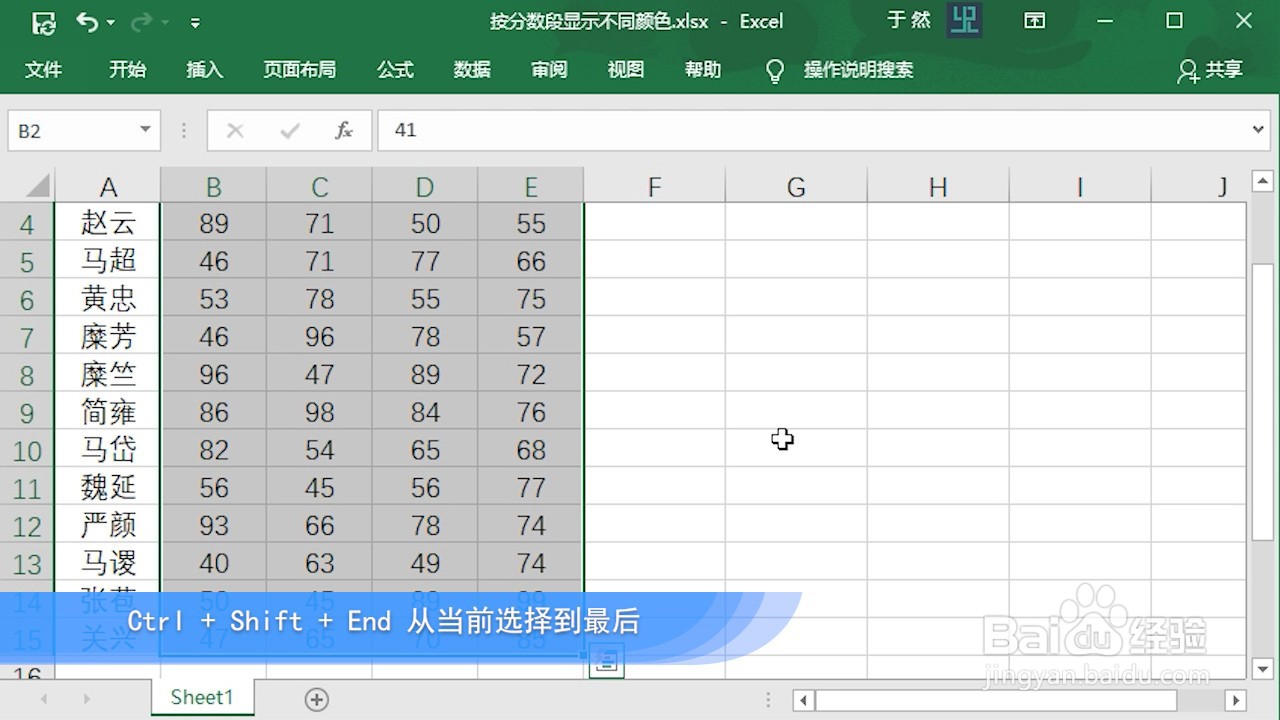Screen dimensions: 1280x720
Task: Switch to the 数据 ribbon tab
Action: [x=471, y=70]
